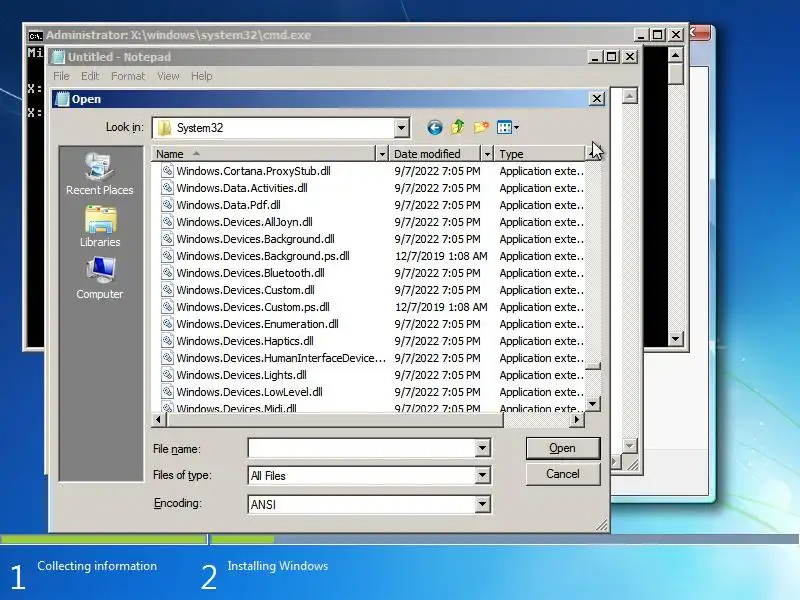This screenshot has width=800, height=600.
Task: Click the cmd window scrollbar thumb
Action: (x=676, y=74)
